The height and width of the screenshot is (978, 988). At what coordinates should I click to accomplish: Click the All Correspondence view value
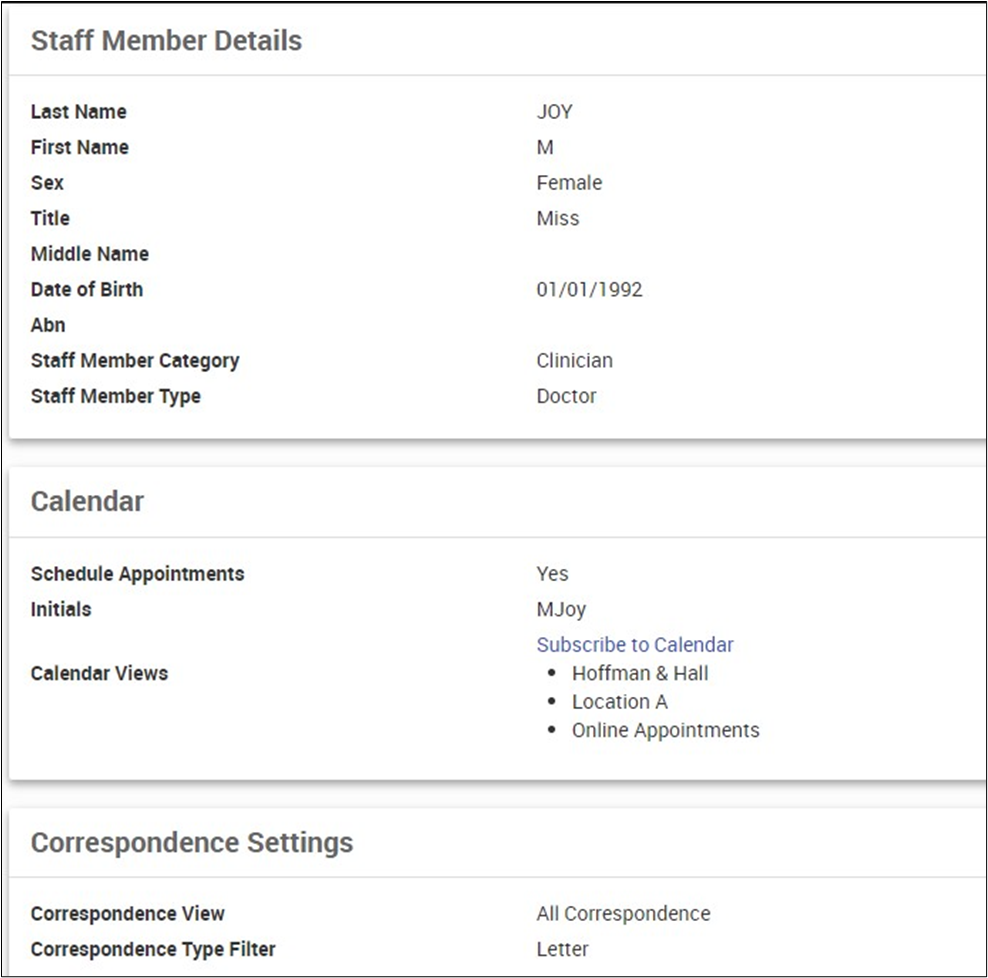(623, 914)
